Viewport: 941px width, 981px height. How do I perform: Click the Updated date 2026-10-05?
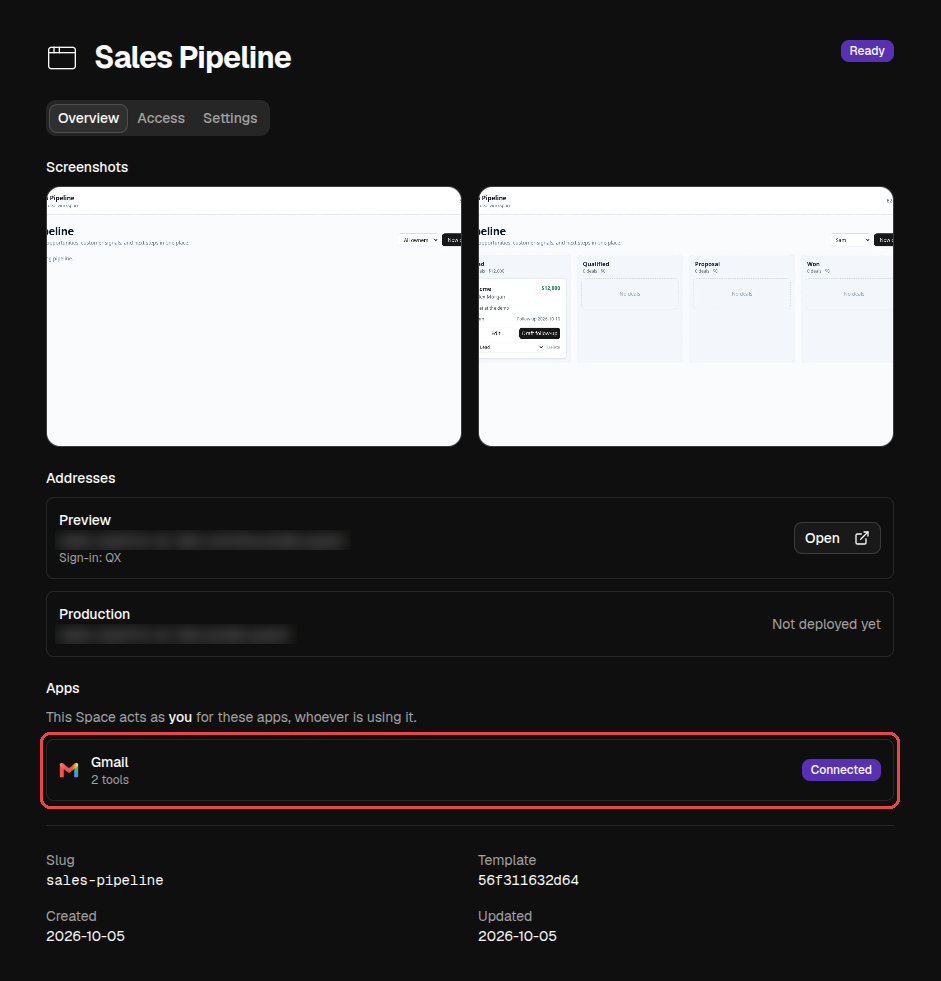517,937
